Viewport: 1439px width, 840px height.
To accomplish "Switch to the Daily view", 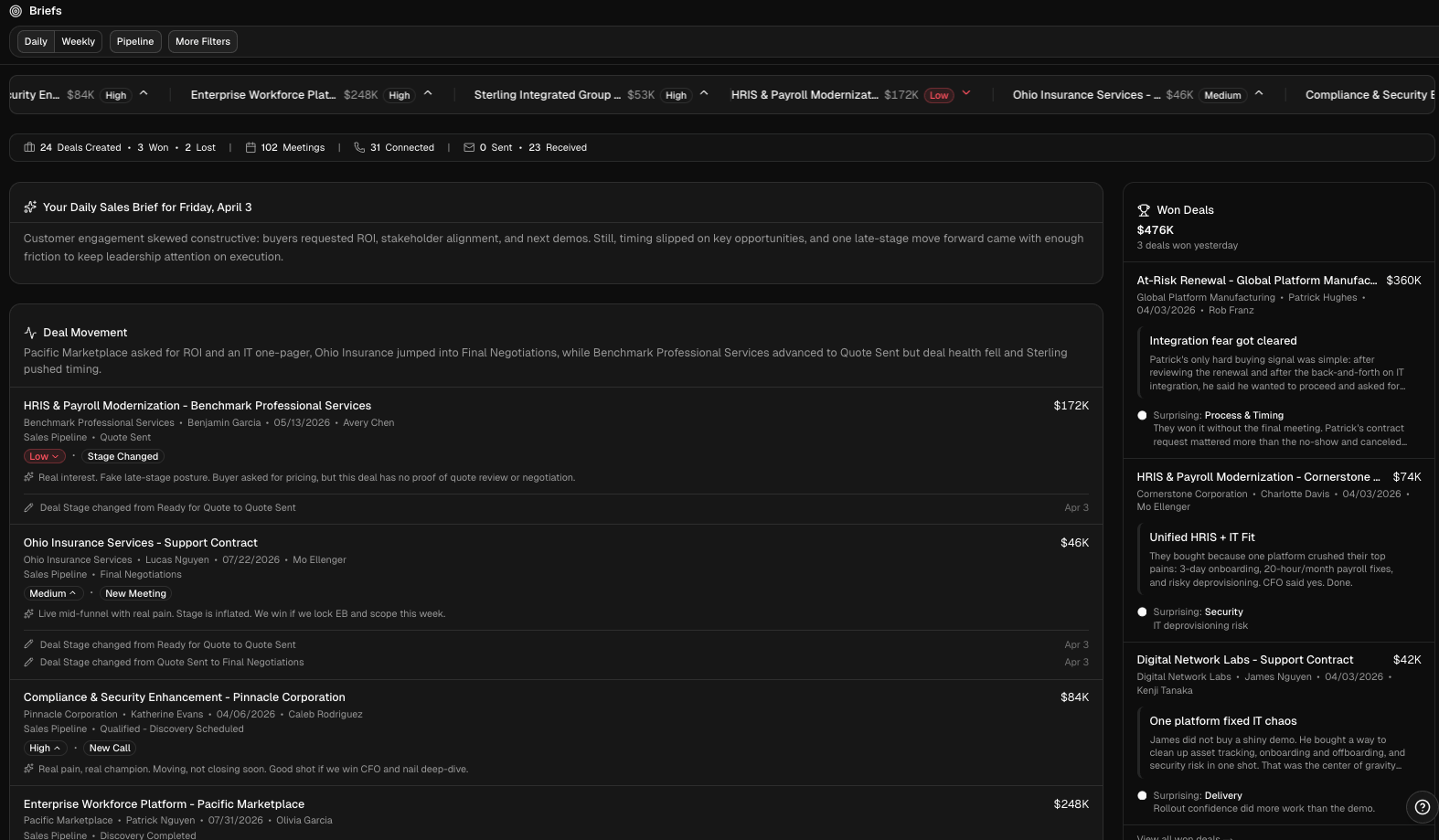I will click(36, 42).
